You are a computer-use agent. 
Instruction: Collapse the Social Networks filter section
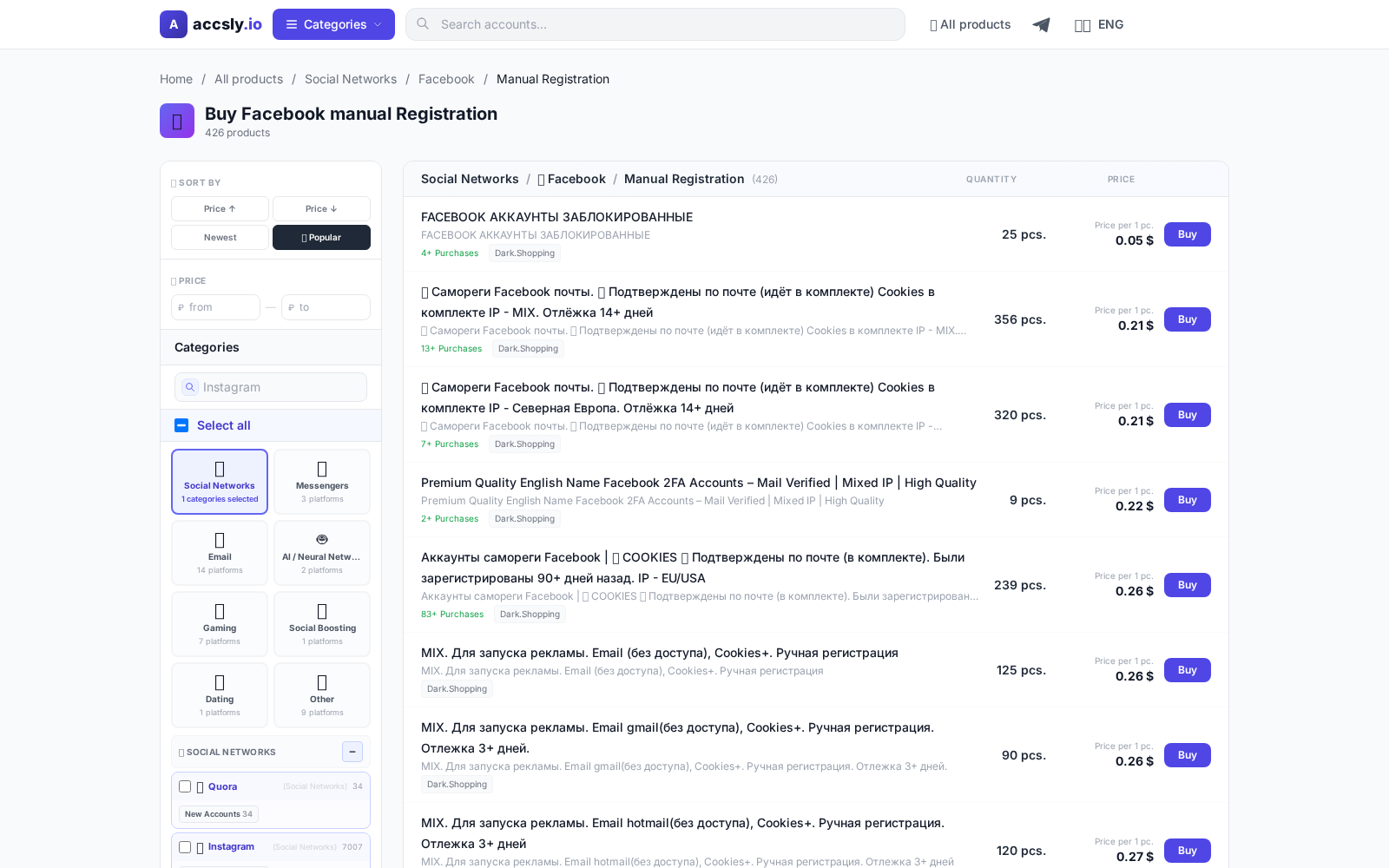point(352,752)
